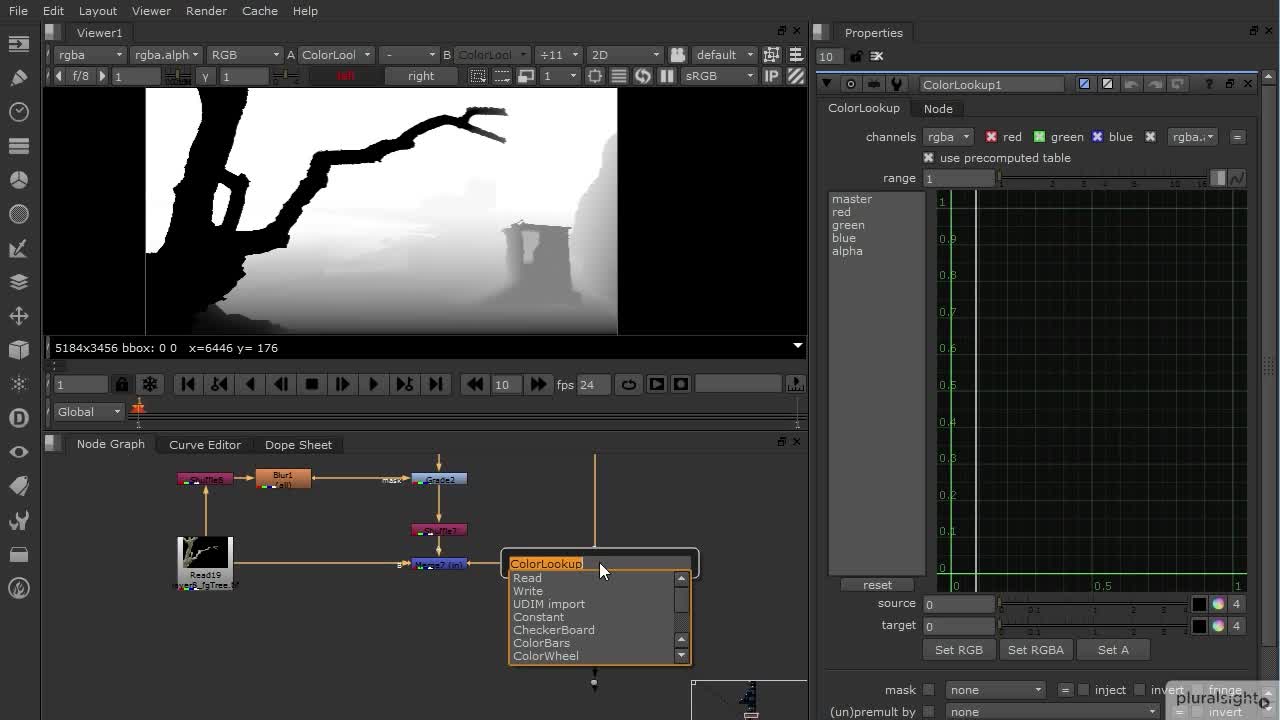Toggle the mask enable checkbox
The width and height of the screenshot is (1280, 720).
point(928,690)
